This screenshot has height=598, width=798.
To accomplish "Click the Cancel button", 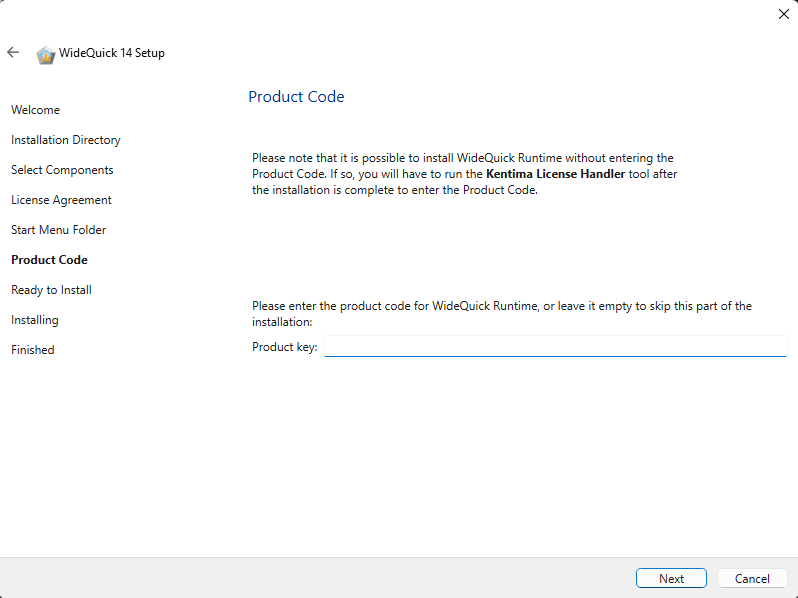I will tap(752, 579).
